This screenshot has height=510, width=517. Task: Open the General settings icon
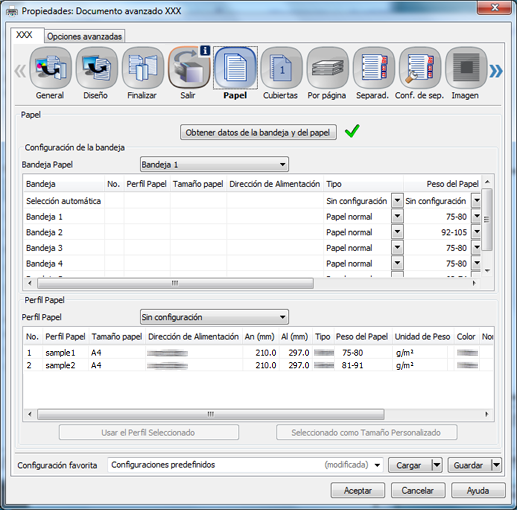coord(50,68)
